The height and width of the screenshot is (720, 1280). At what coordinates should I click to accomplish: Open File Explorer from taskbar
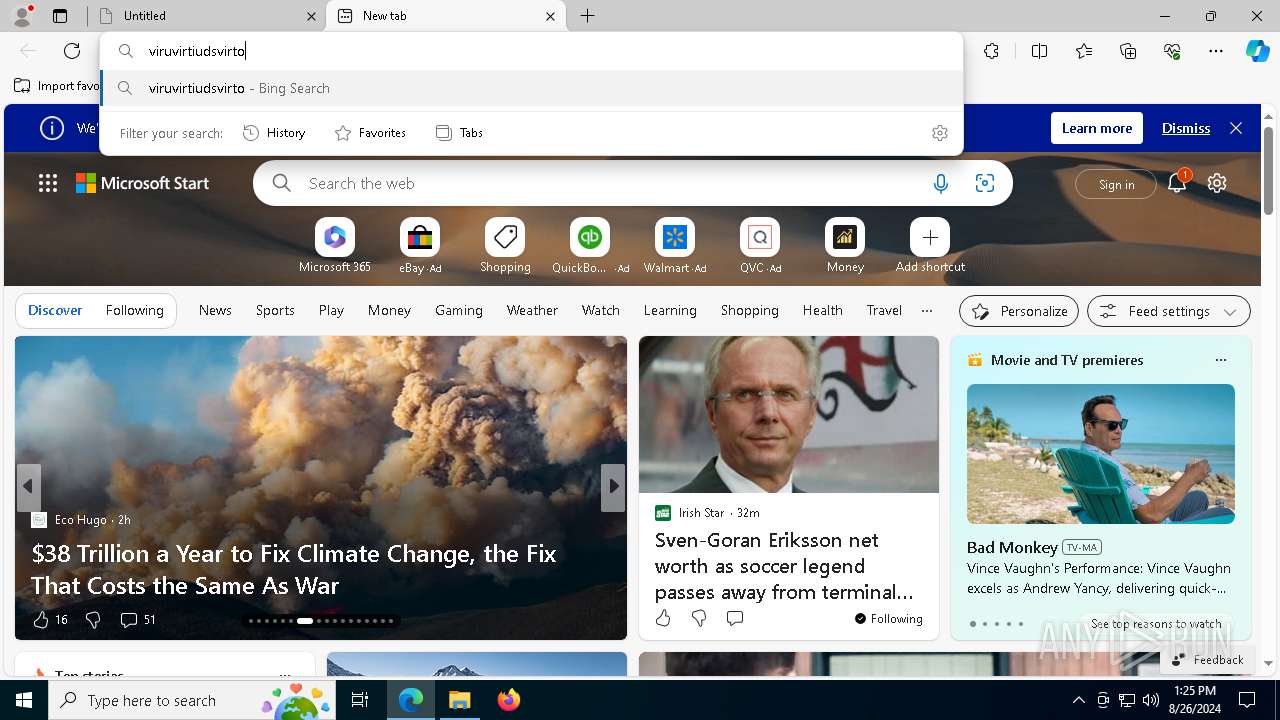tap(459, 700)
